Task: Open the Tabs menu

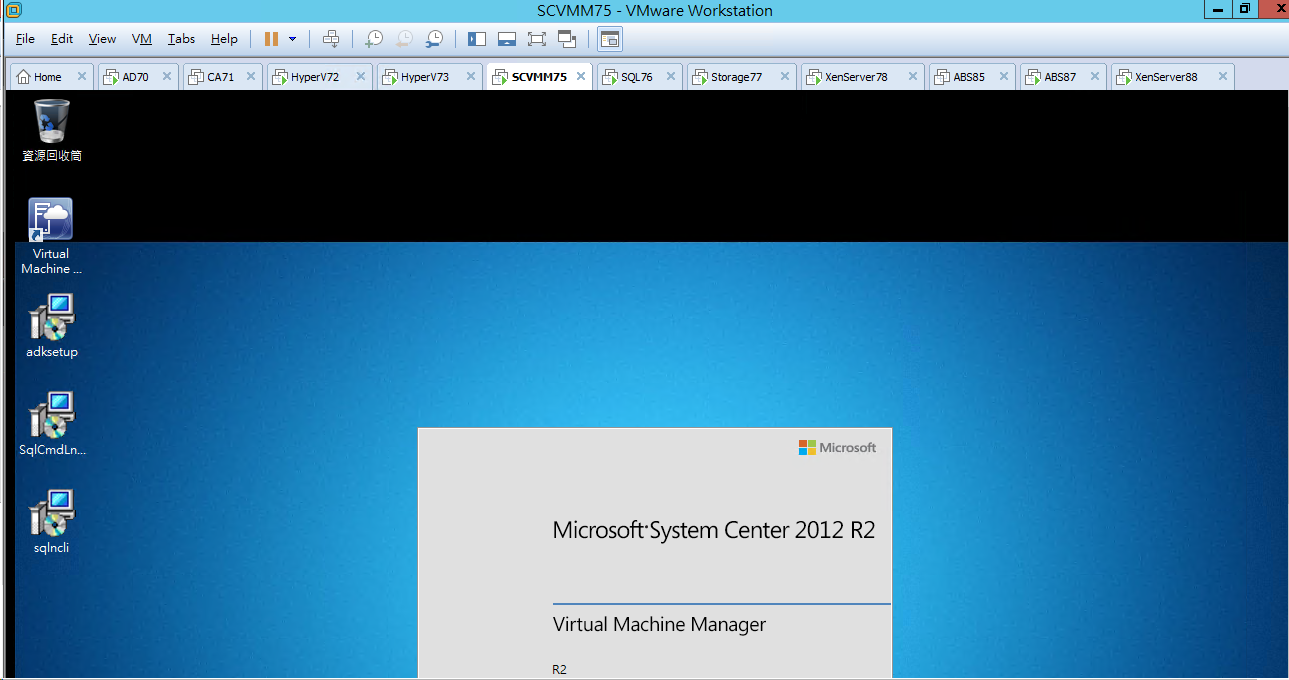Action: [x=181, y=39]
